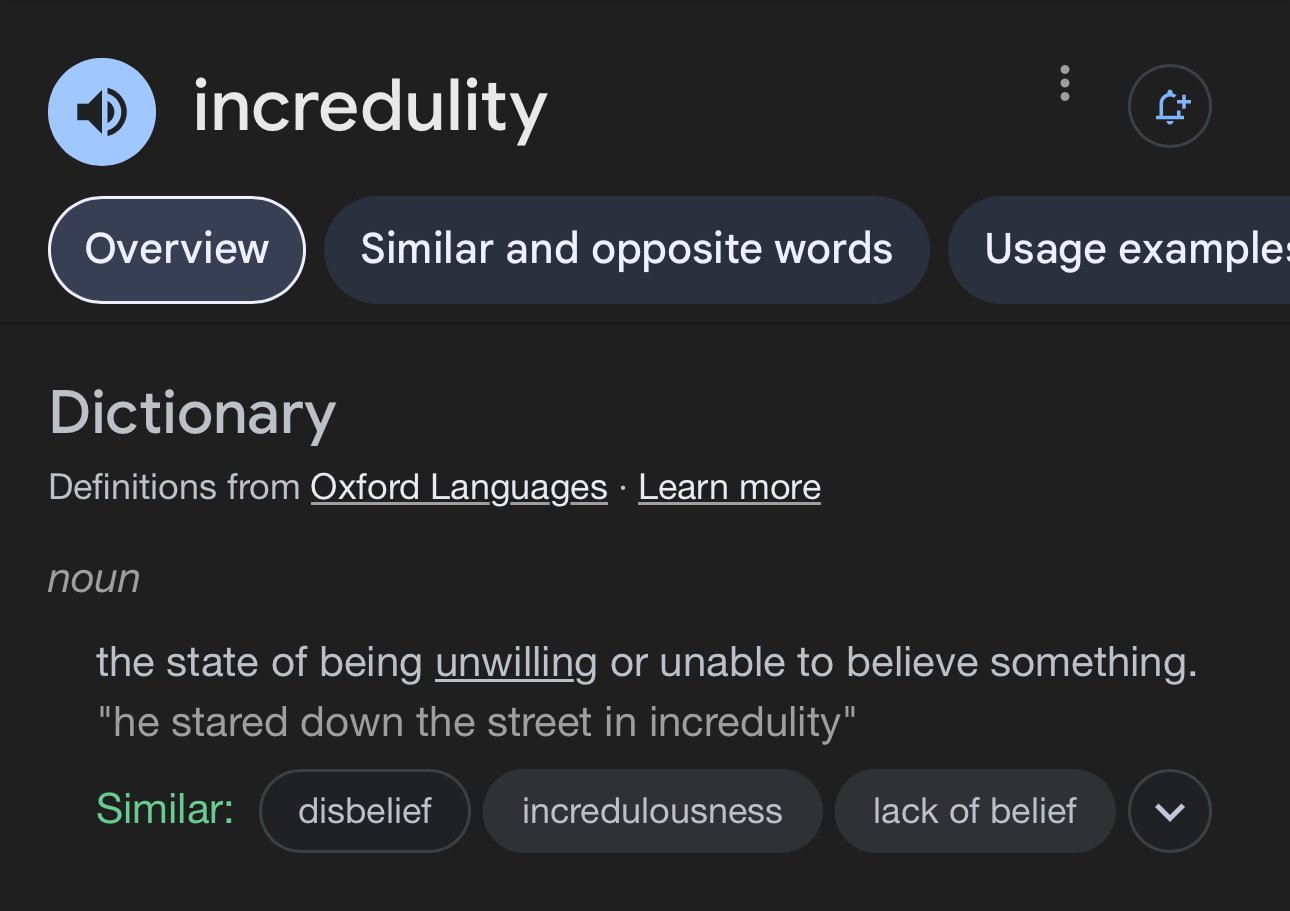Screen dimensions: 1290x911
Task: Open the Usage examples tab
Action: click(1119, 249)
